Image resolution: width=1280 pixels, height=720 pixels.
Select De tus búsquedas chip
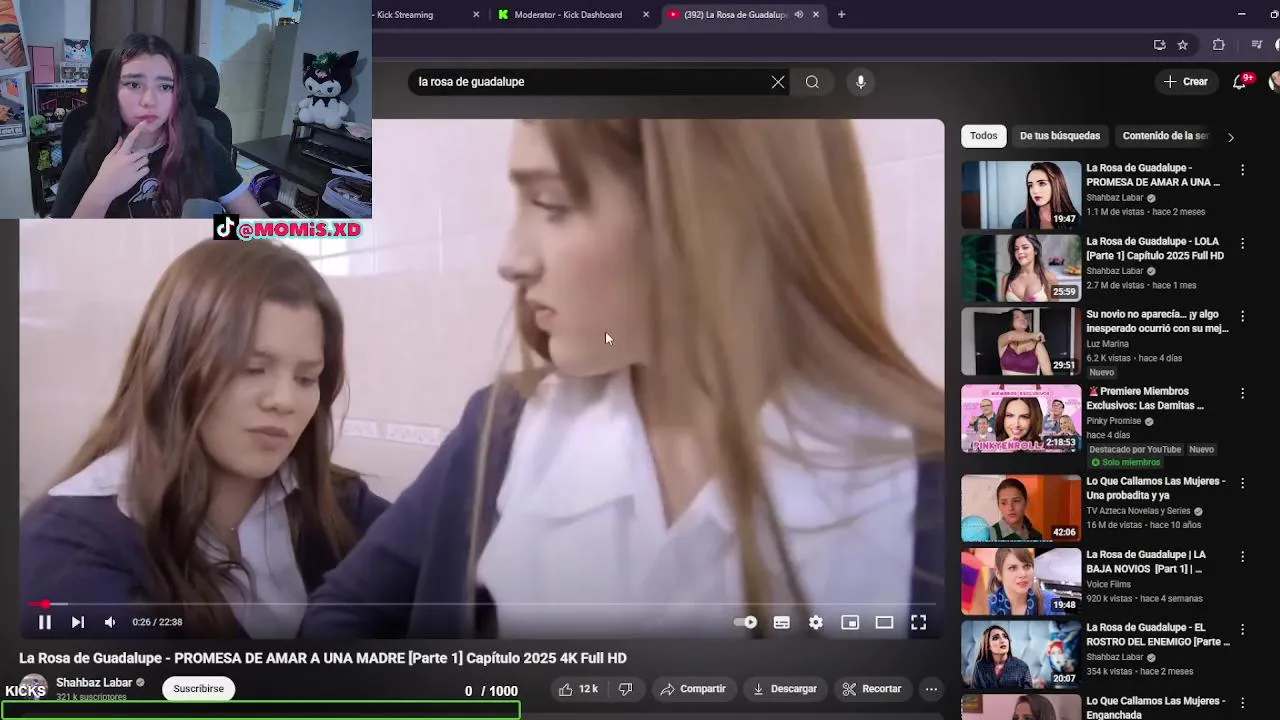tap(1060, 136)
